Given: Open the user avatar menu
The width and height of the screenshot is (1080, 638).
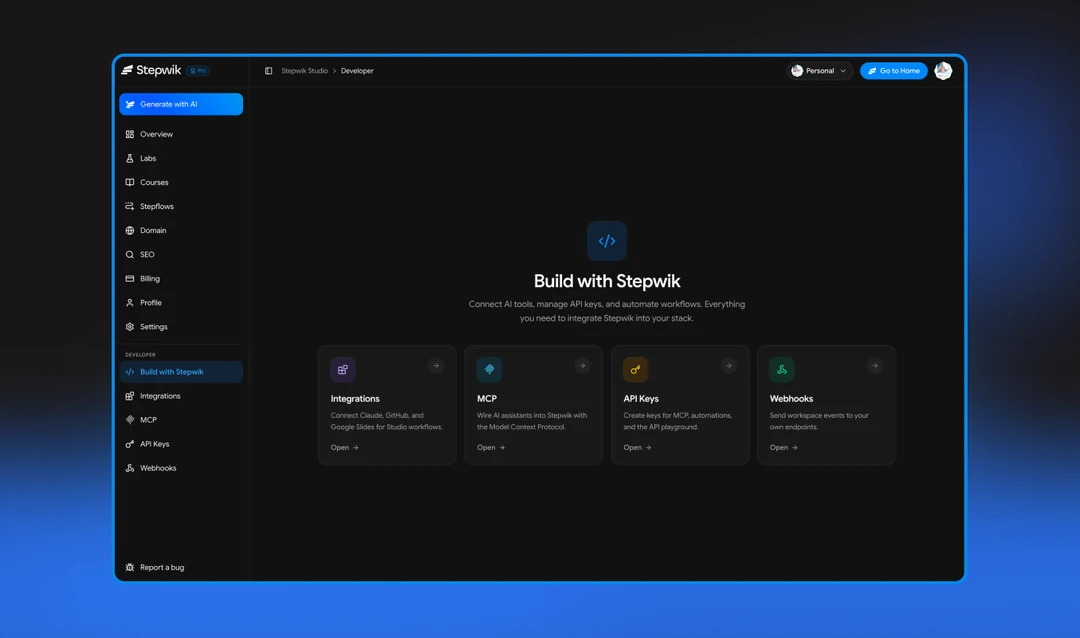Looking at the screenshot, I should 943,70.
